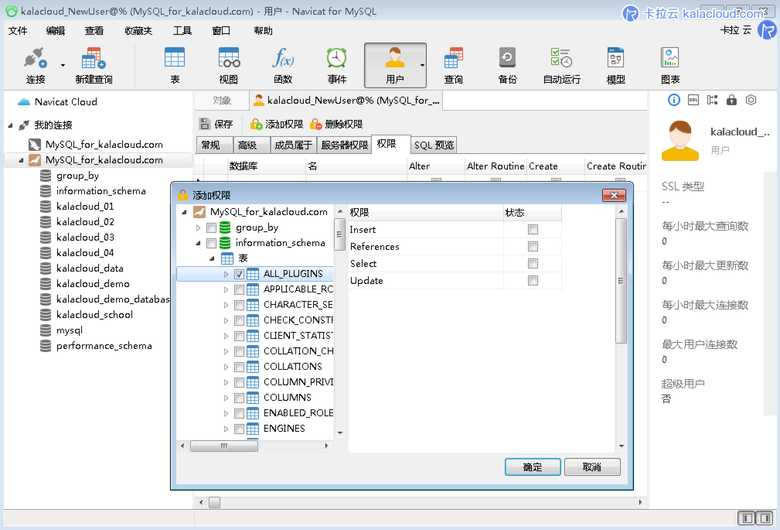Open the Connection (连接) toolbar icon
The width and height of the screenshot is (780, 530).
(x=36, y=65)
